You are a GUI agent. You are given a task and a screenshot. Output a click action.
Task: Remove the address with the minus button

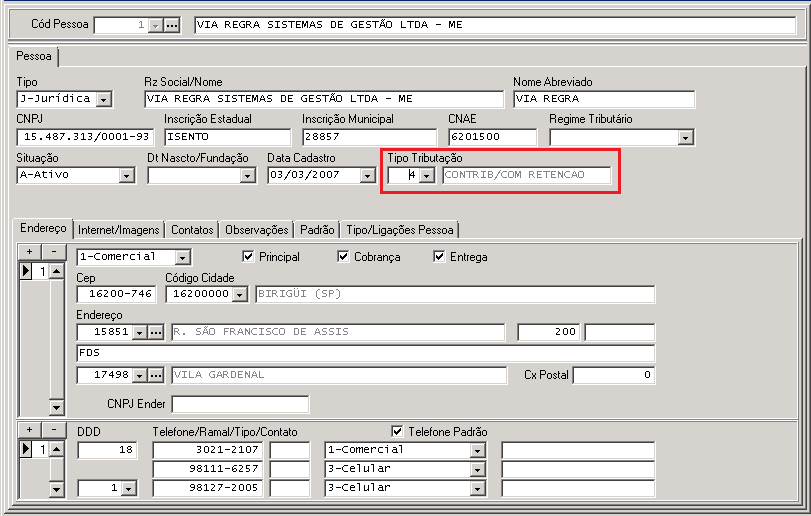pyautogui.click(x=53, y=251)
